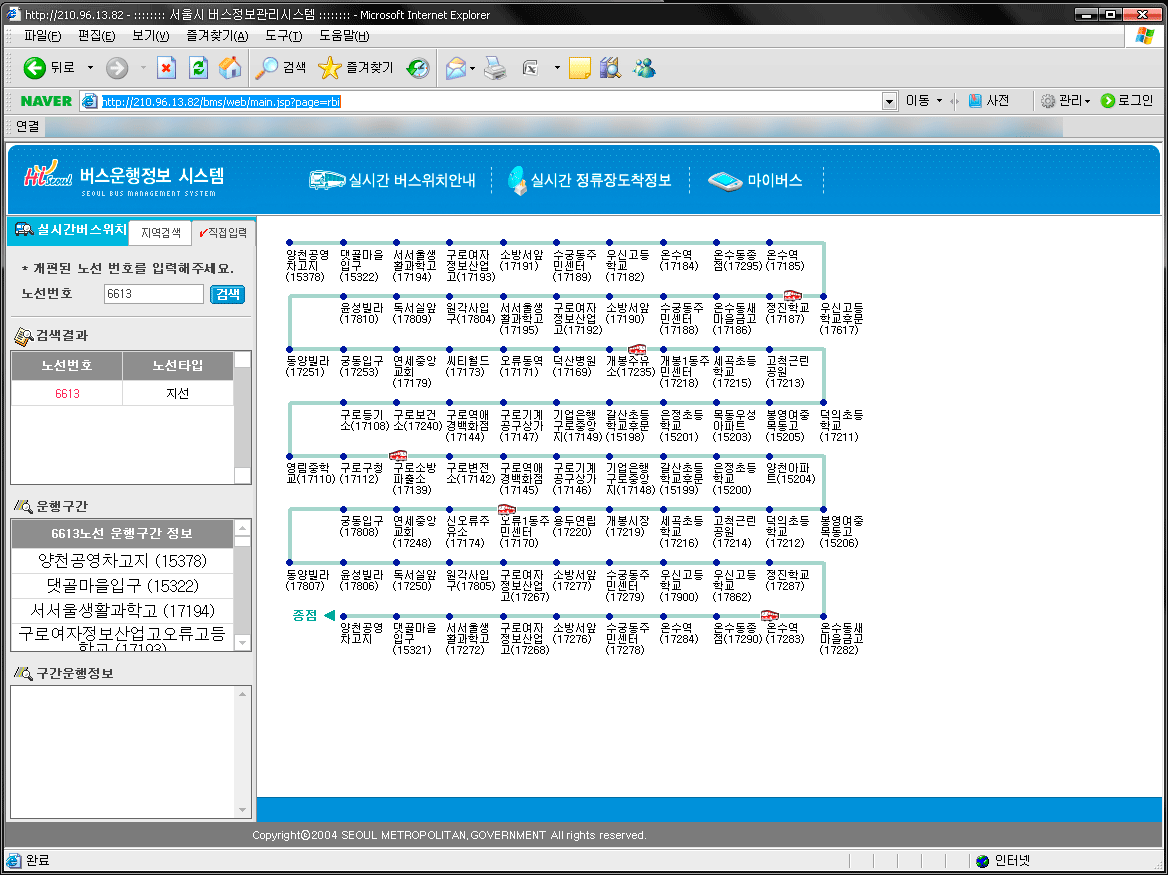This screenshot has height=875, width=1168.
Task: Go back with the 뒤로 arrow button
Action: pyautogui.click(x=48, y=69)
